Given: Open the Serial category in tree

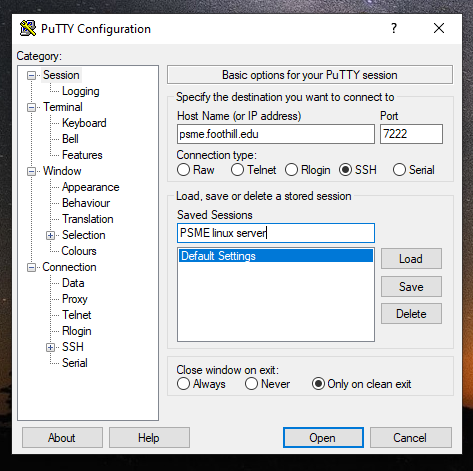Looking at the screenshot, I should [x=75, y=363].
